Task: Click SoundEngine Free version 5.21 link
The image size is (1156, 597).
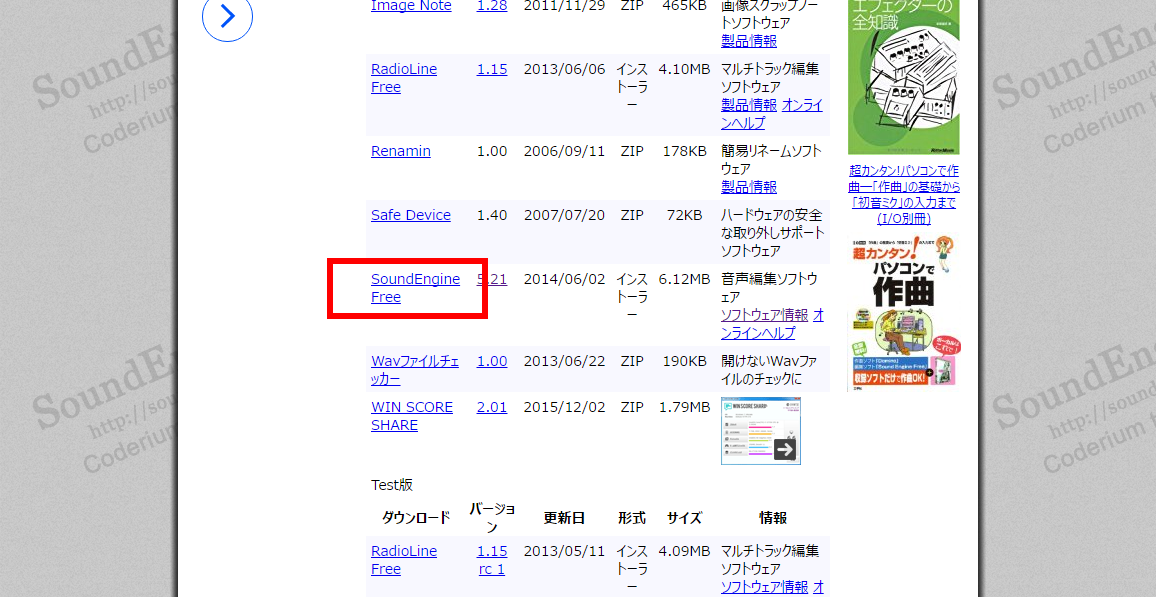Action: pos(492,279)
